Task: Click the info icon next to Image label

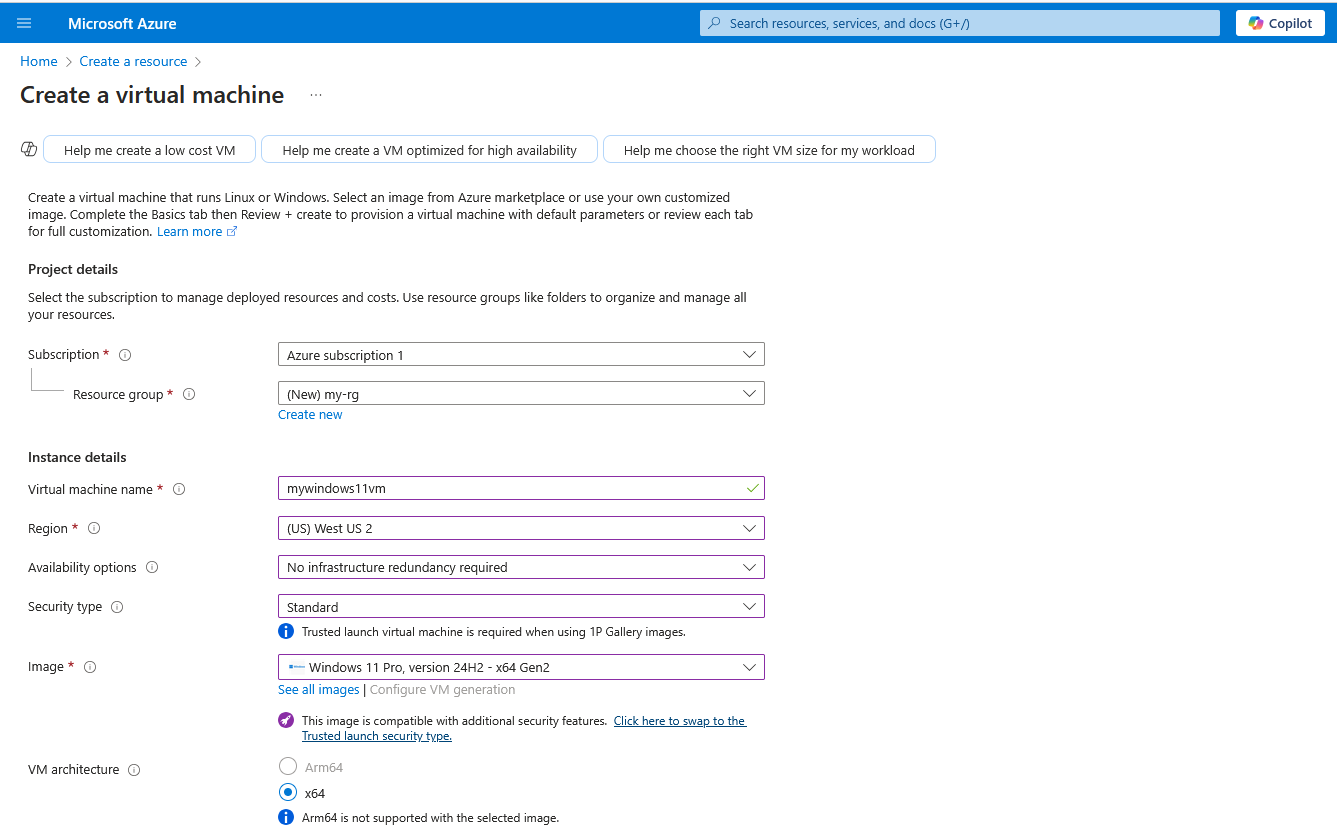Action: [90, 667]
